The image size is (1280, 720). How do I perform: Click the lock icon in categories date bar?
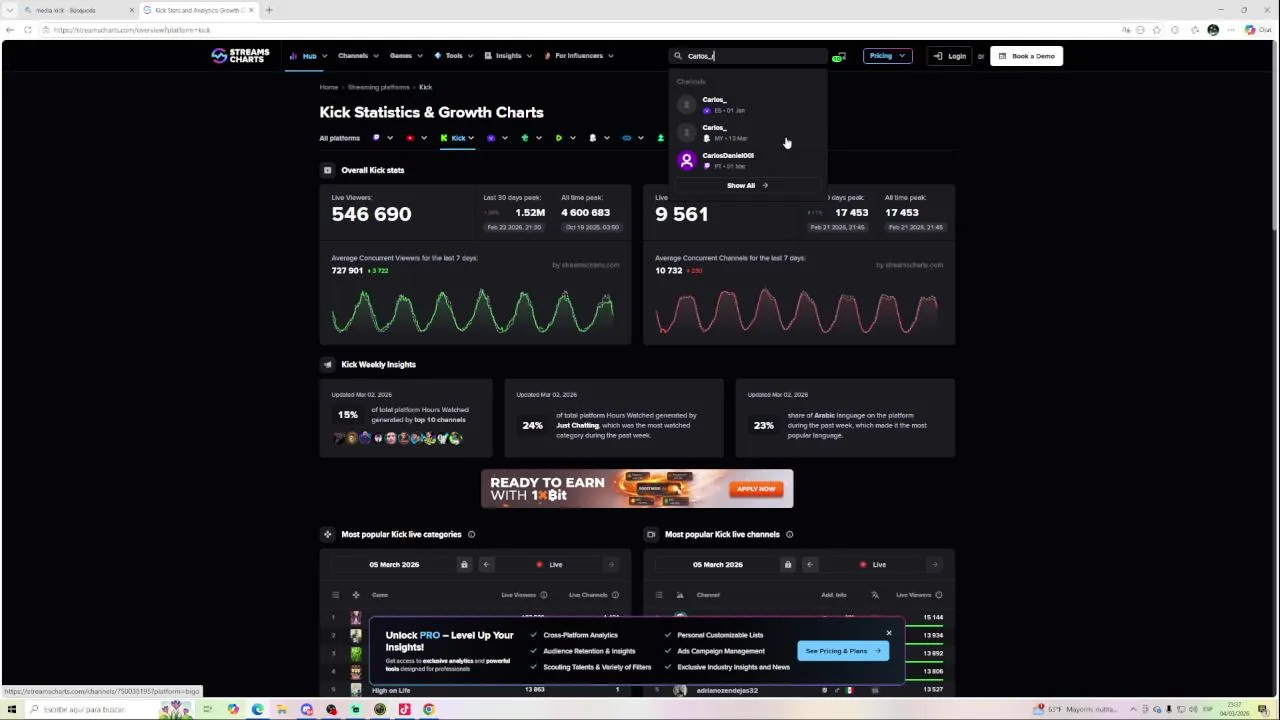point(464,565)
